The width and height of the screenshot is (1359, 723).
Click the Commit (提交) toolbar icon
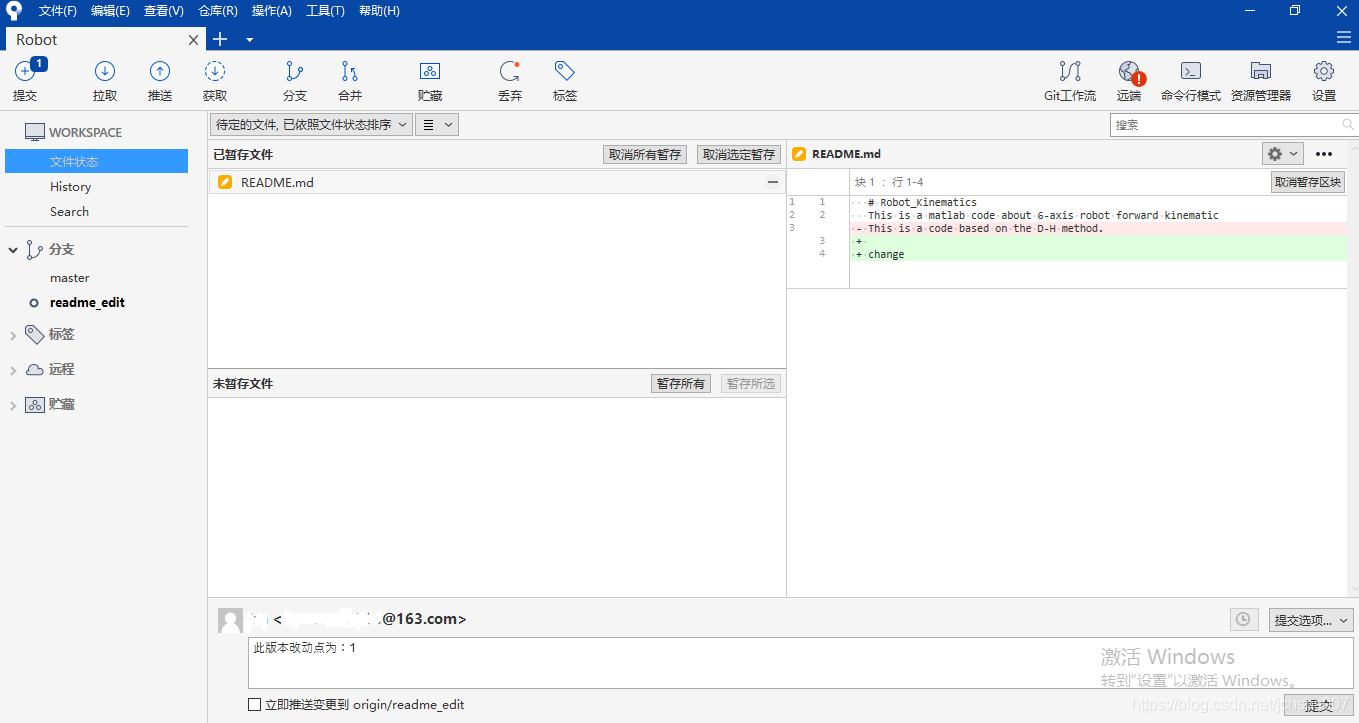click(x=25, y=80)
